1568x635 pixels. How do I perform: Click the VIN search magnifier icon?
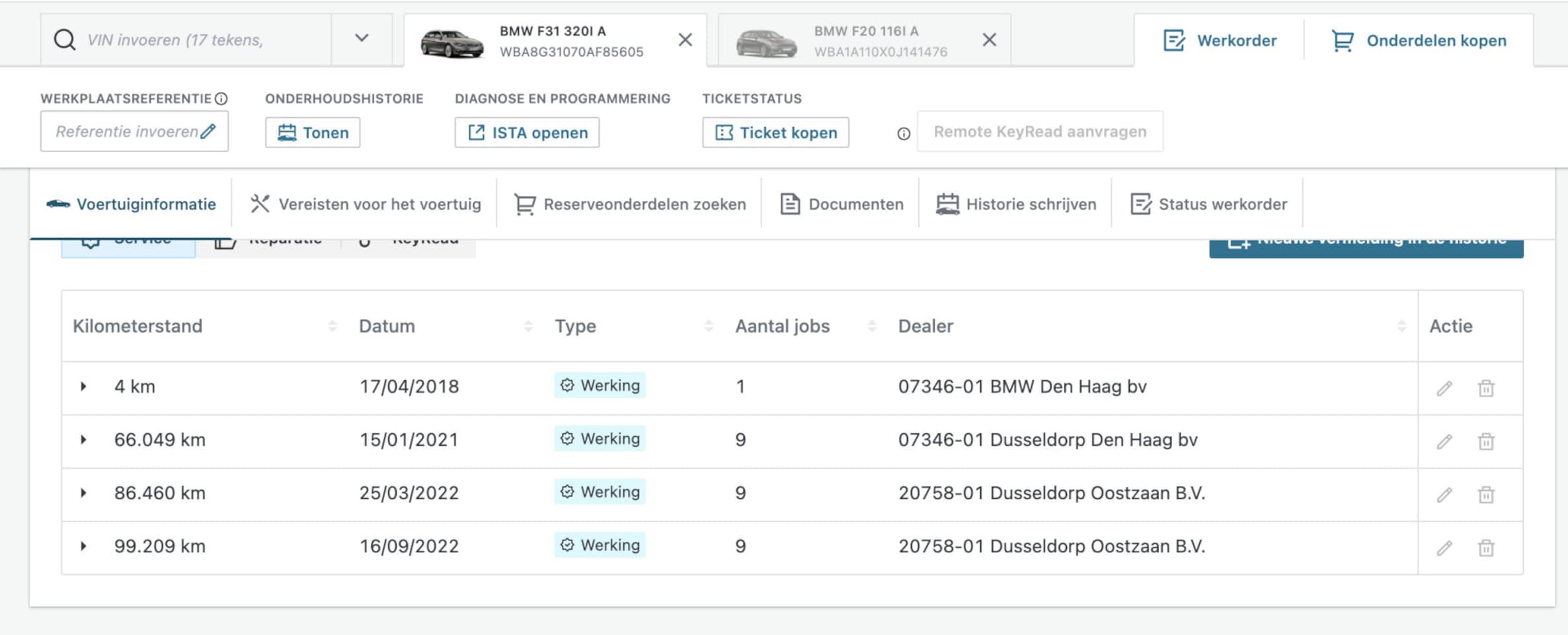[x=65, y=40]
